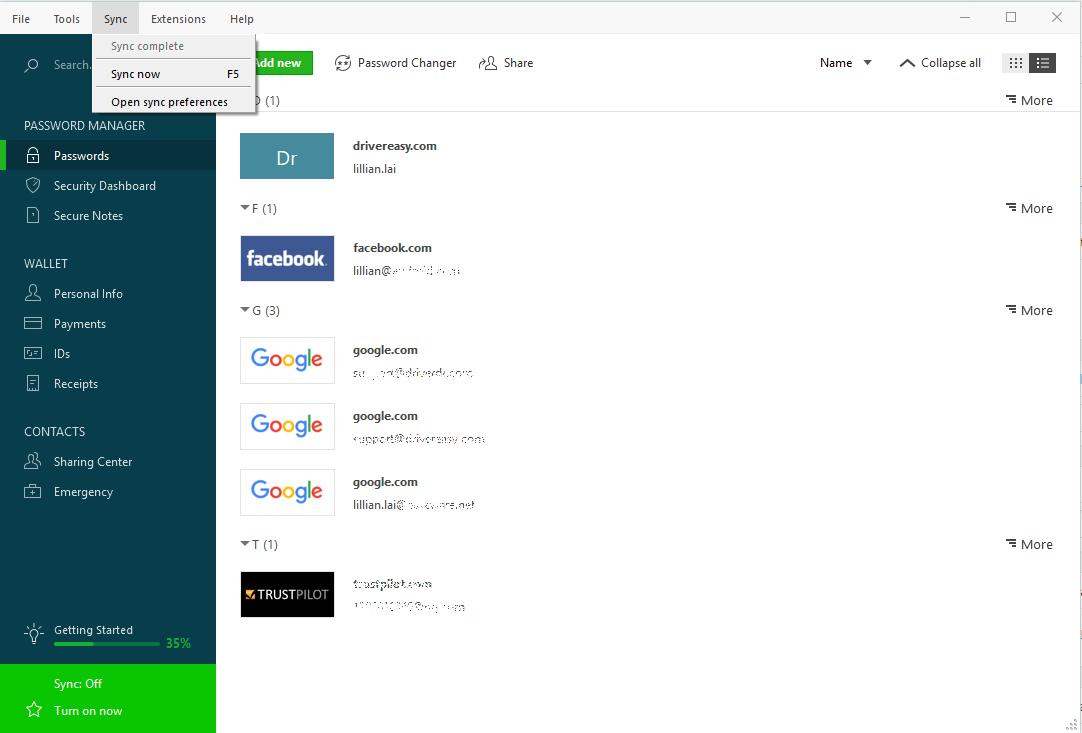Click the Getting Started lightbulb icon

(33, 634)
